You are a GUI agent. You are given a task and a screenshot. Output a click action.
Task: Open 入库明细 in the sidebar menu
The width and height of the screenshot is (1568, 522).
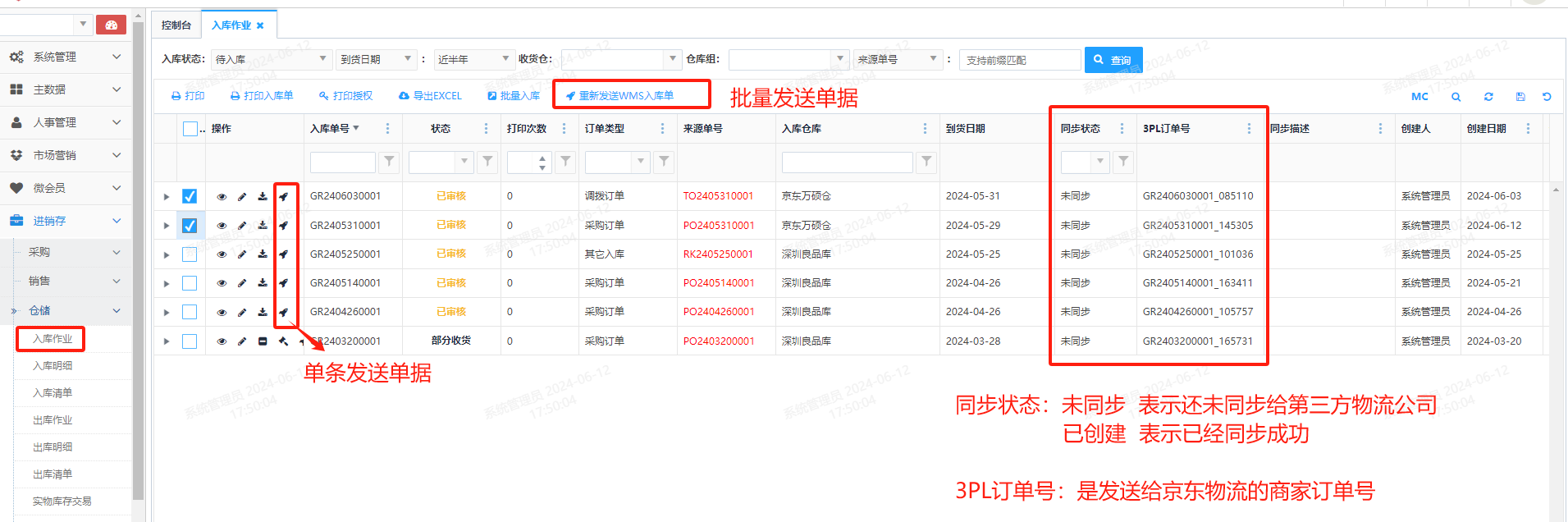point(53,366)
